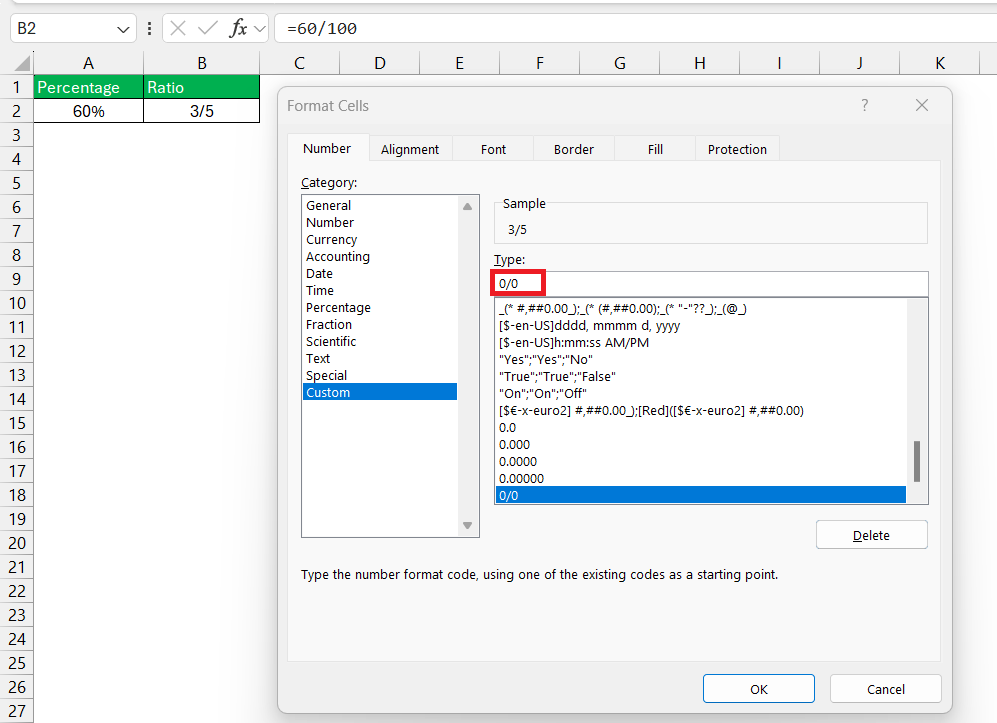The width and height of the screenshot is (997, 723).
Task: Click the Help question mark in Format Cells
Action: coord(865,105)
